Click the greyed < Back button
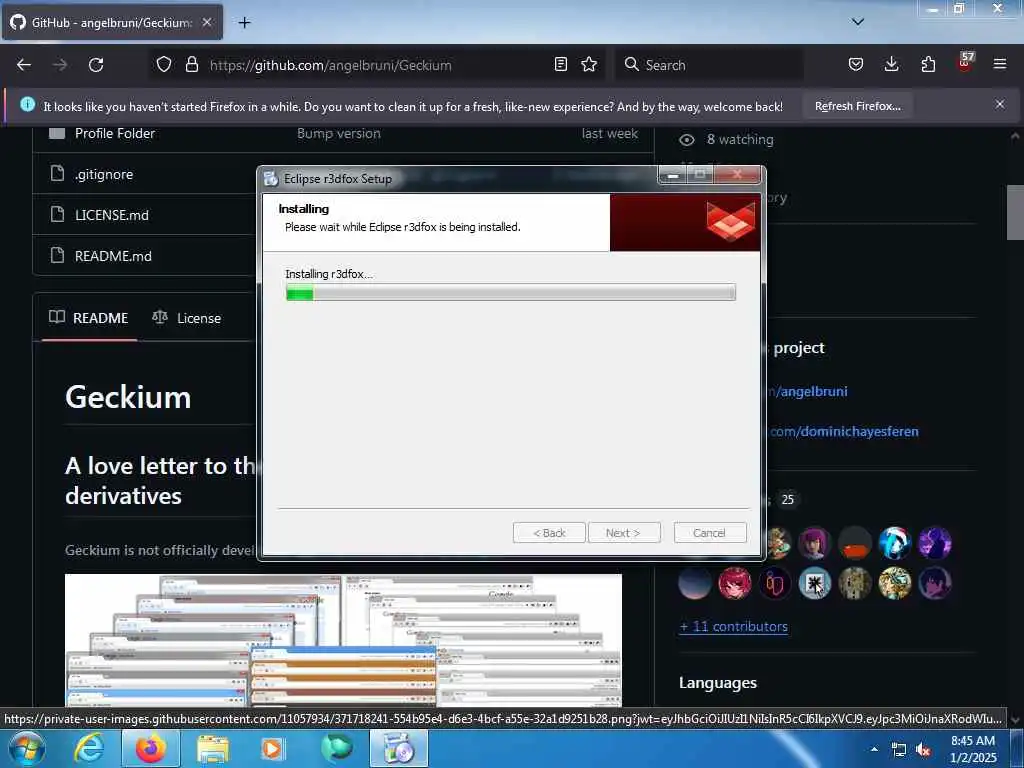This screenshot has width=1024, height=768. click(x=549, y=533)
